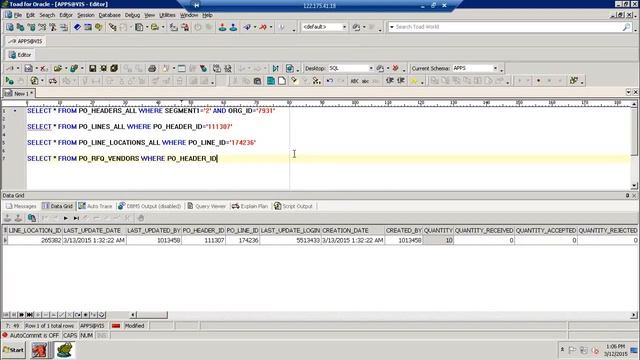Screen dimensions: 640x360
Task: Click the PO_HEADER_ID column header
Action: coord(203,231)
